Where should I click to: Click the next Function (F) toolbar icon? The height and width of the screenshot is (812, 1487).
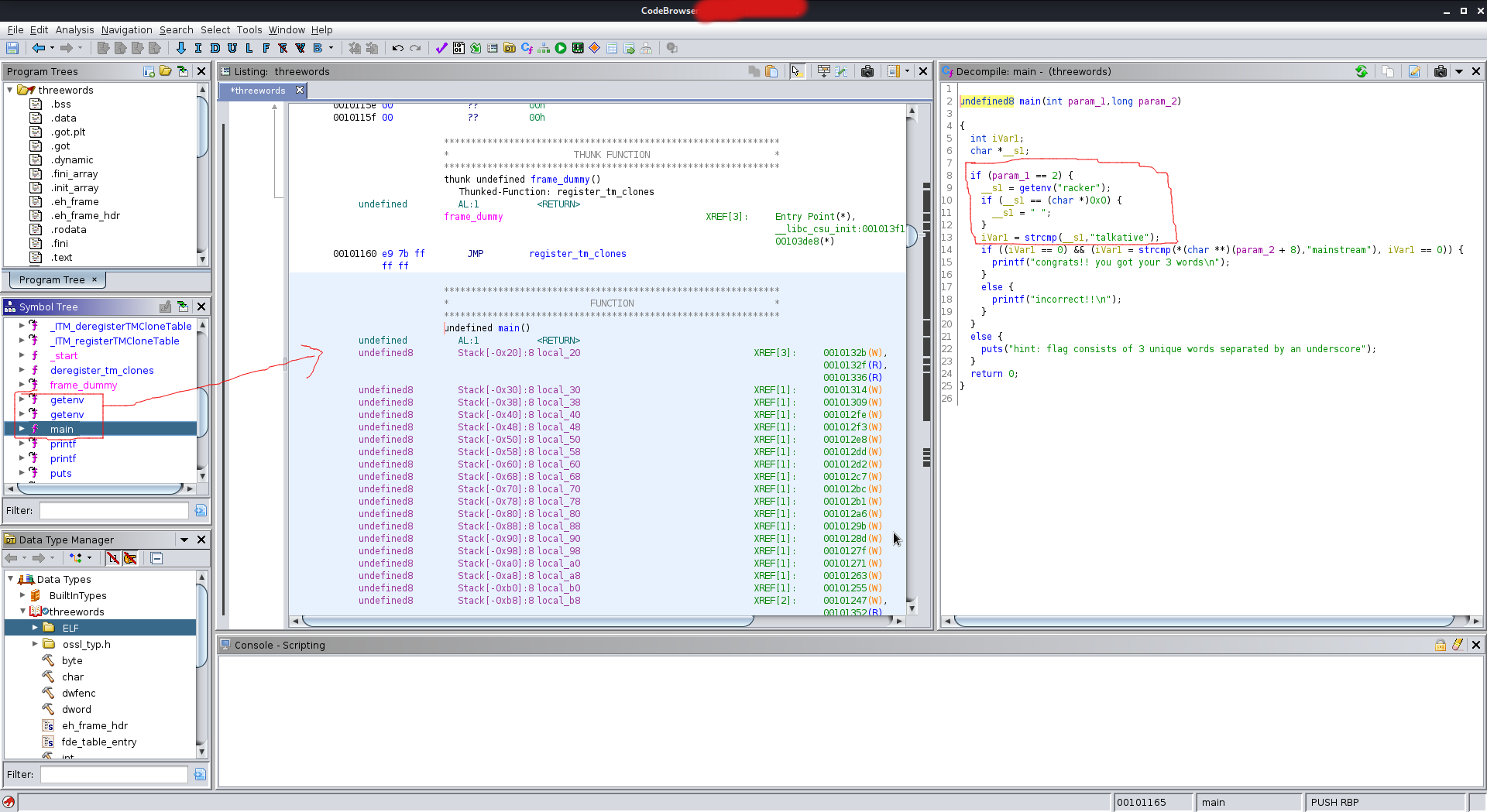(266, 48)
